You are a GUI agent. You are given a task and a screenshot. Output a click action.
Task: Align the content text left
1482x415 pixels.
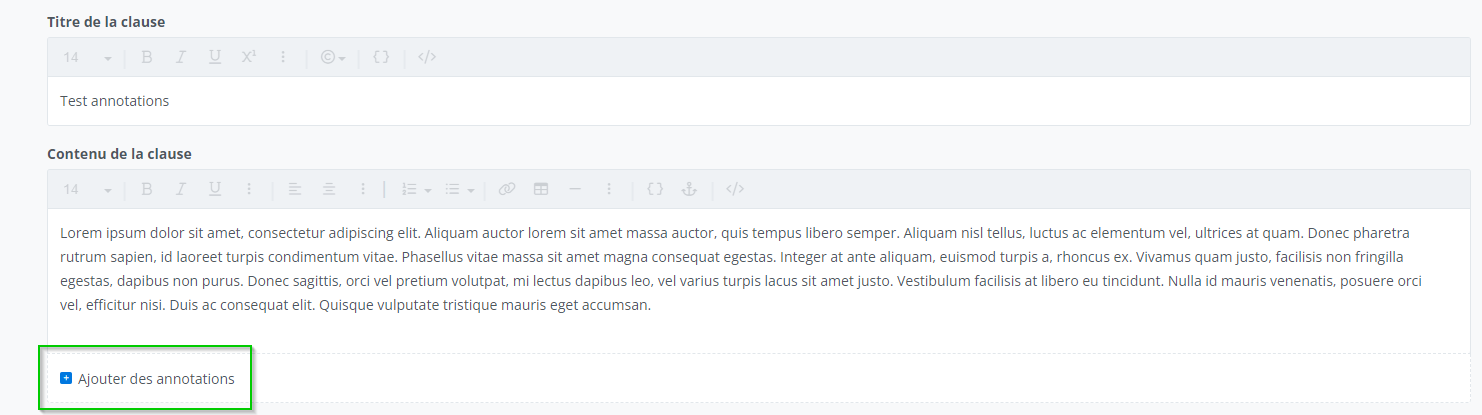point(295,189)
